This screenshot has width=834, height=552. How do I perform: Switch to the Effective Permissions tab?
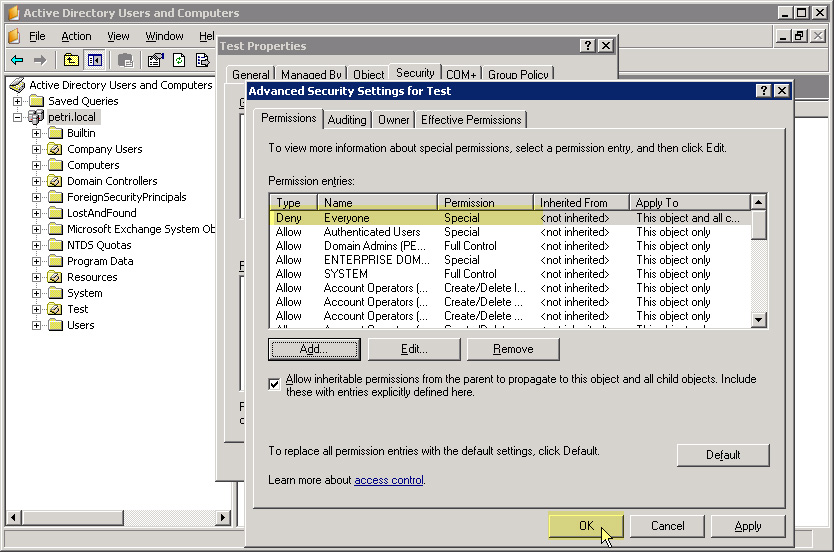pos(471,120)
